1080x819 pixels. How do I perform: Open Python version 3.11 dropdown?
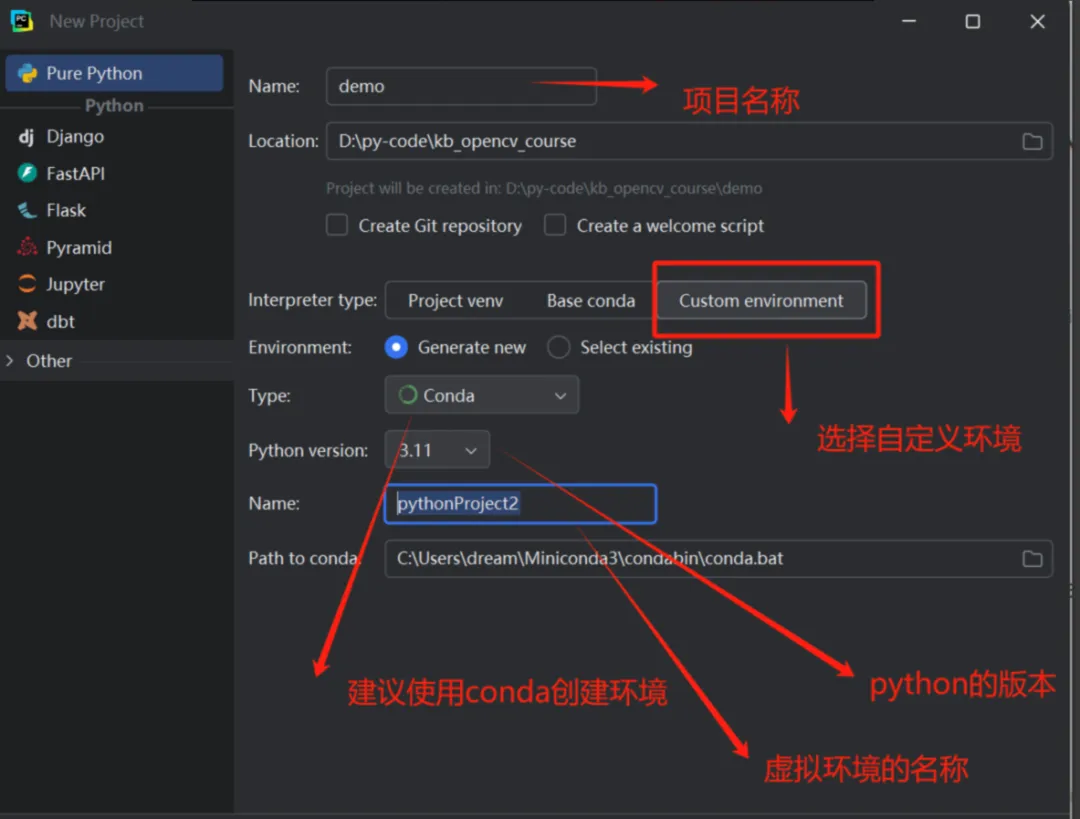tap(437, 450)
